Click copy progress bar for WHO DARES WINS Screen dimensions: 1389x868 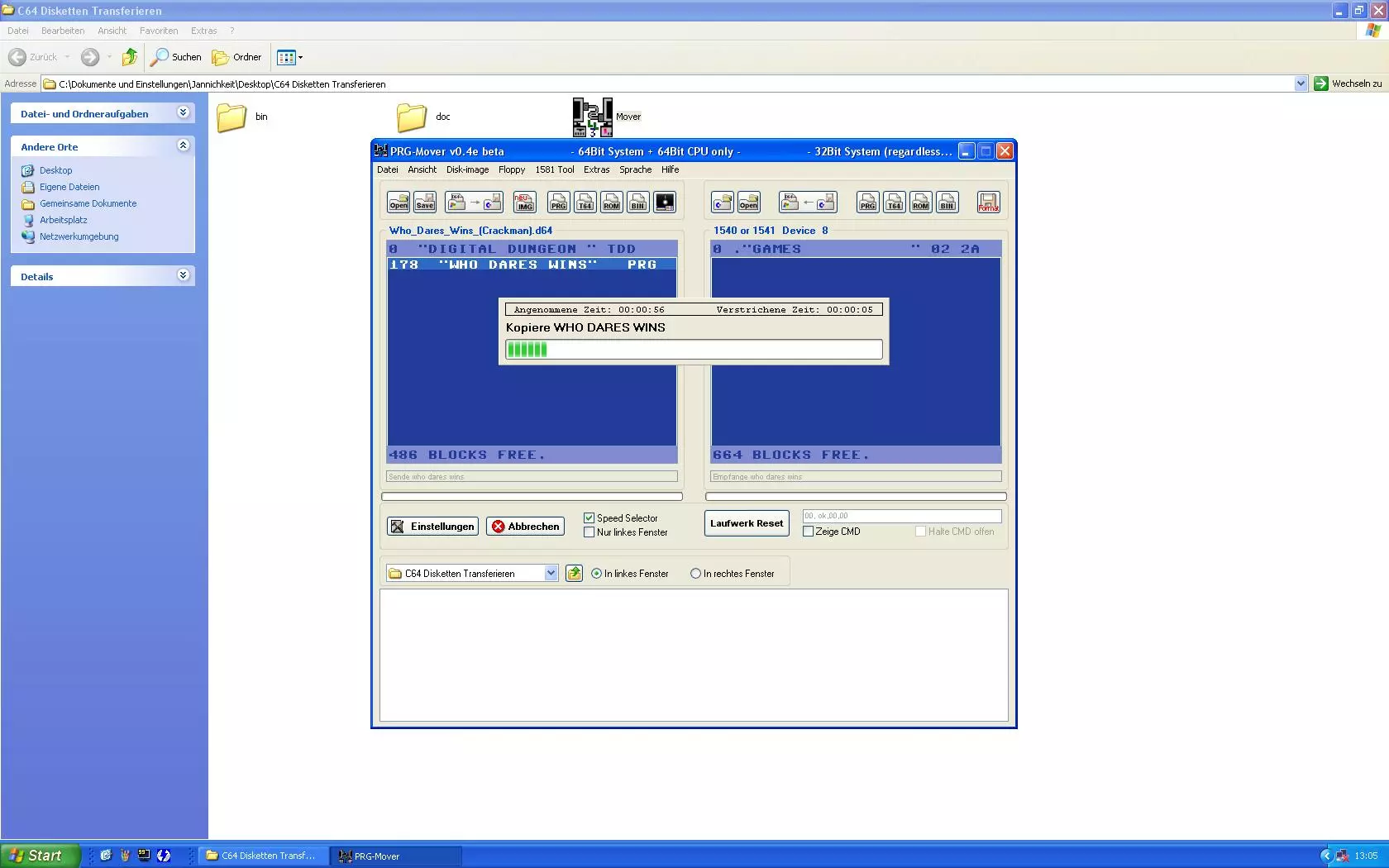coord(694,350)
